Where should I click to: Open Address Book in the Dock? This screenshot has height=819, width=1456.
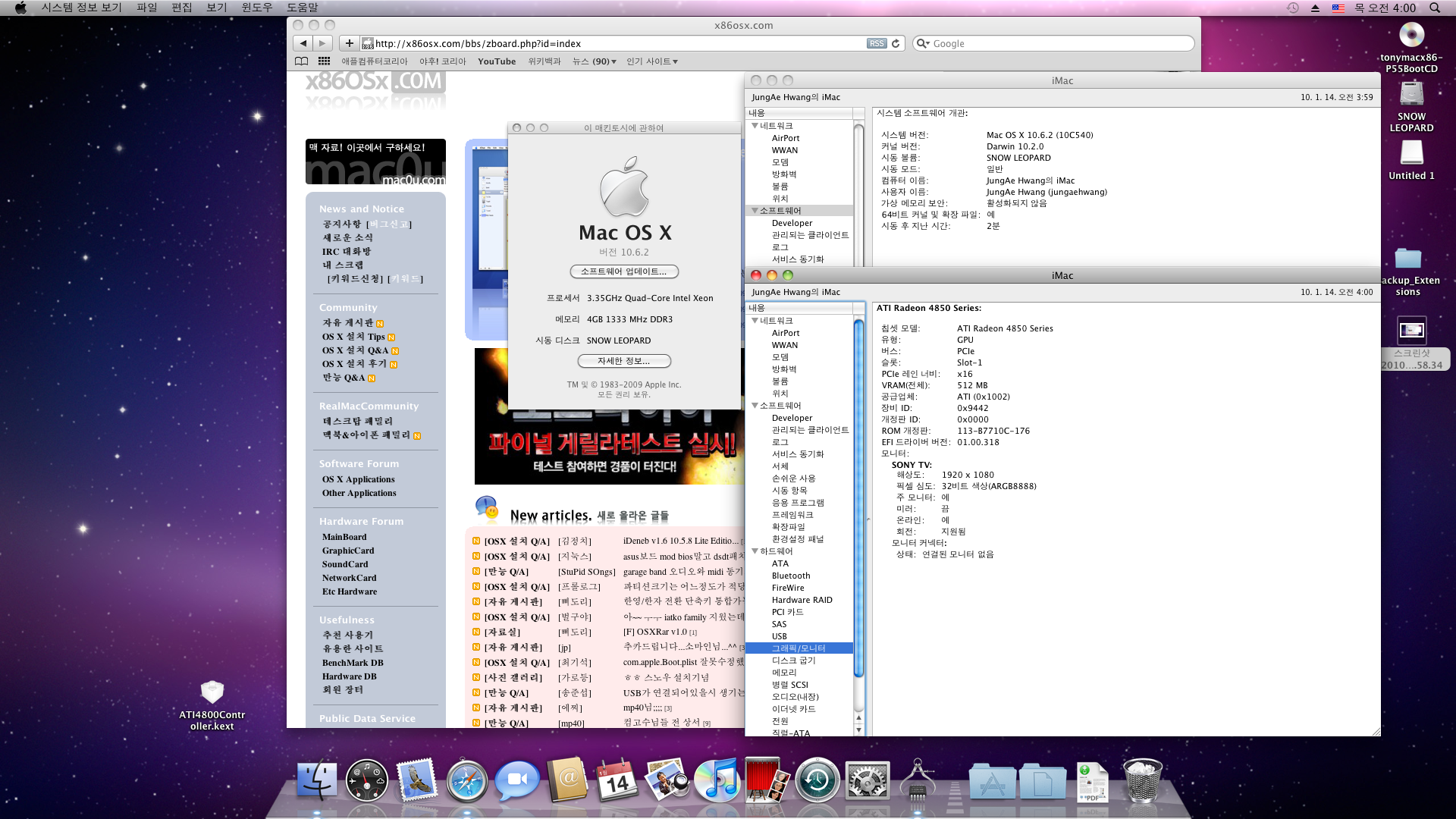click(567, 780)
